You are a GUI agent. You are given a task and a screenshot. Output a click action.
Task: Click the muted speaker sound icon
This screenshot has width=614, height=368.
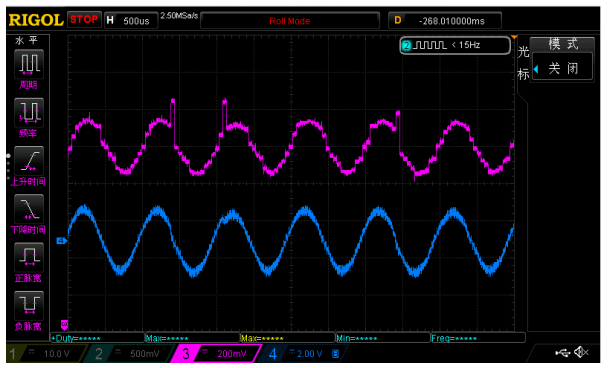(581, 353)
